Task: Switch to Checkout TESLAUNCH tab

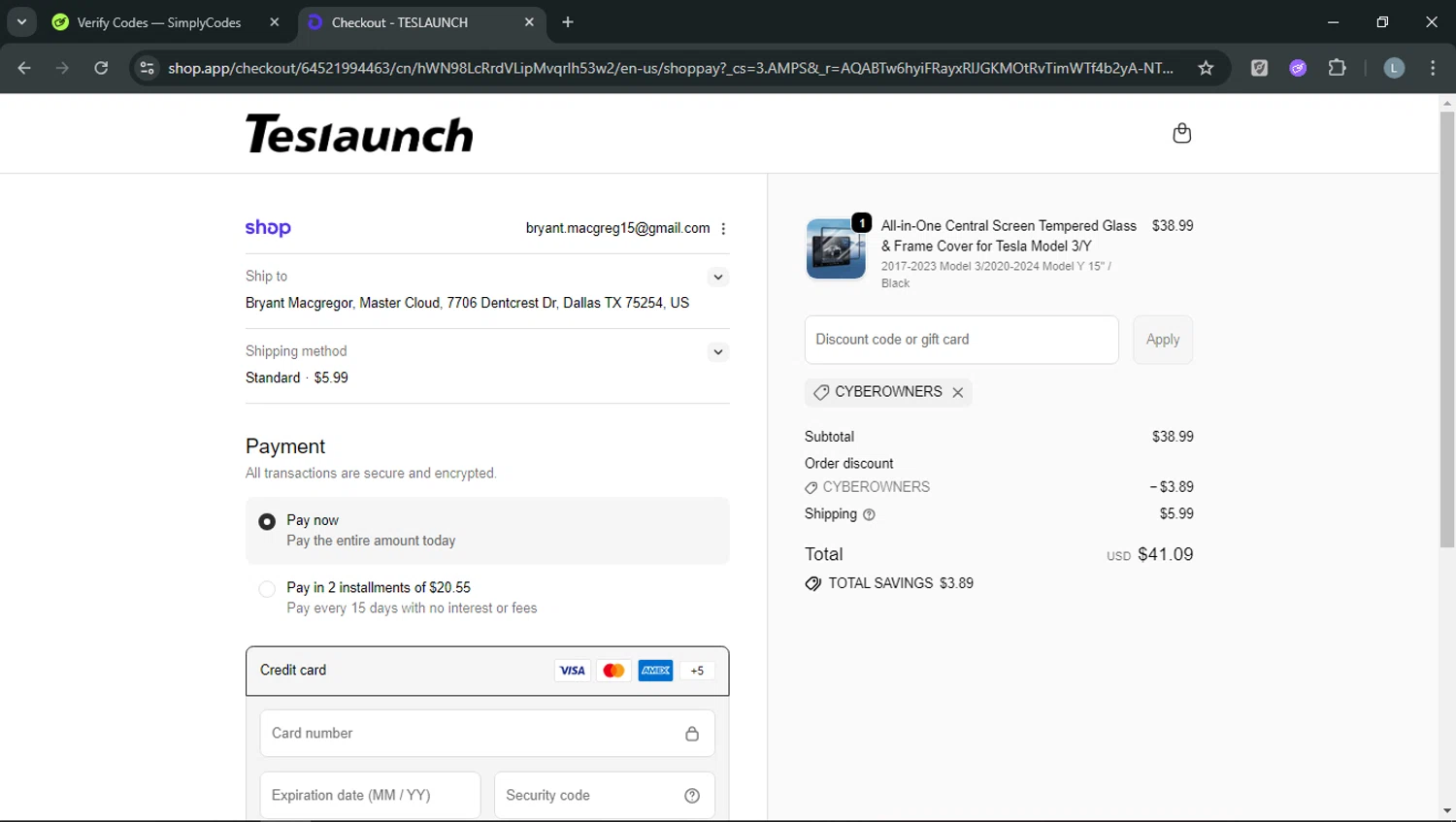Action: point(420,22)
